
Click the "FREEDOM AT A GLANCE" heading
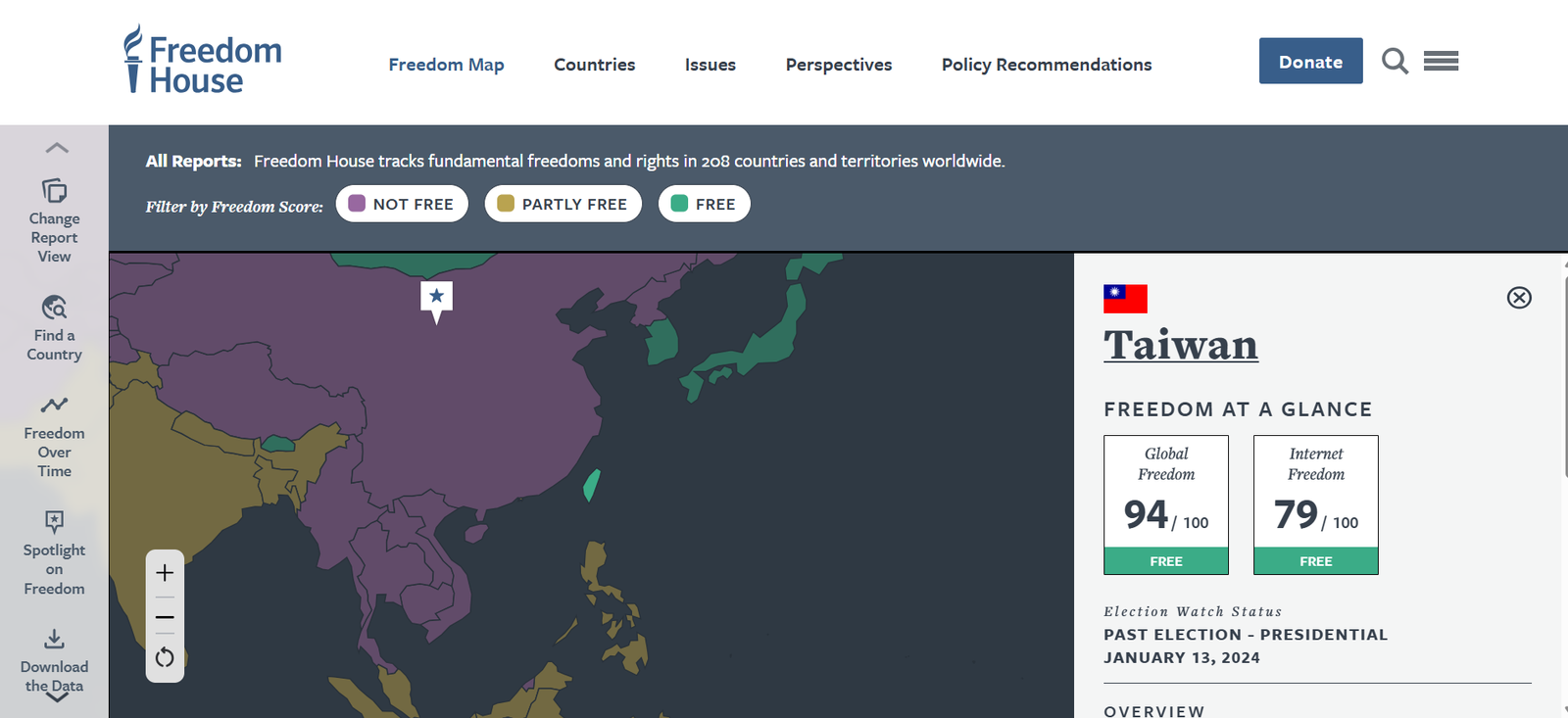[x=1238, y=409]
